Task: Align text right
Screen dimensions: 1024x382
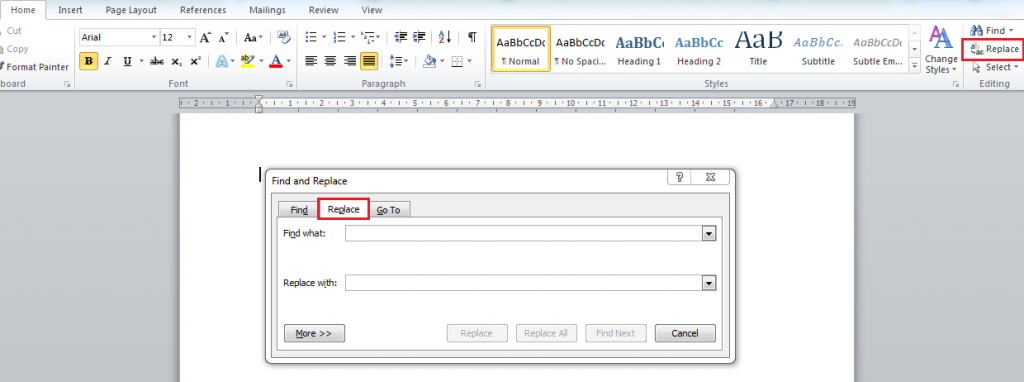Action: (350, 61)
